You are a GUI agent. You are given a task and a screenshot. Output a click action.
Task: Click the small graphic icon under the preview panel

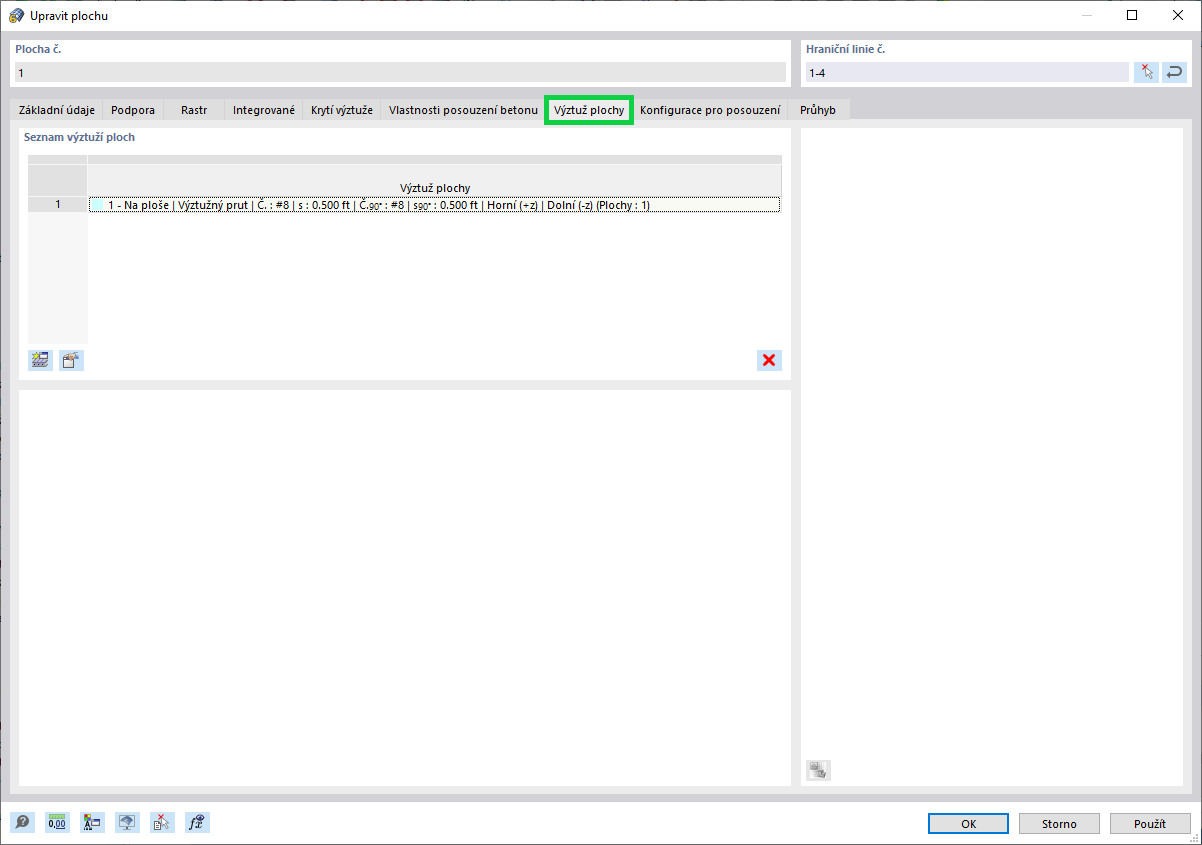(x=818, y=770)
